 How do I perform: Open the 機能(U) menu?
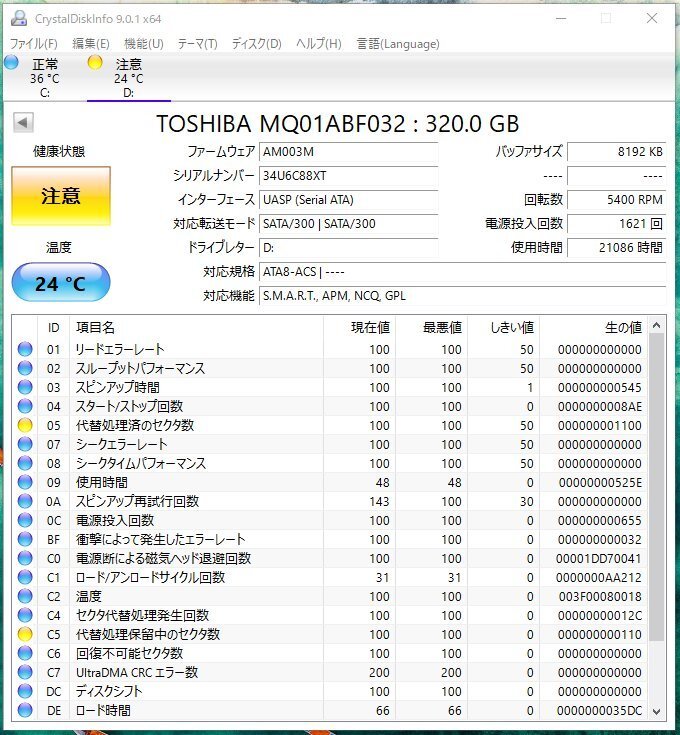click(x=143, y=44)
